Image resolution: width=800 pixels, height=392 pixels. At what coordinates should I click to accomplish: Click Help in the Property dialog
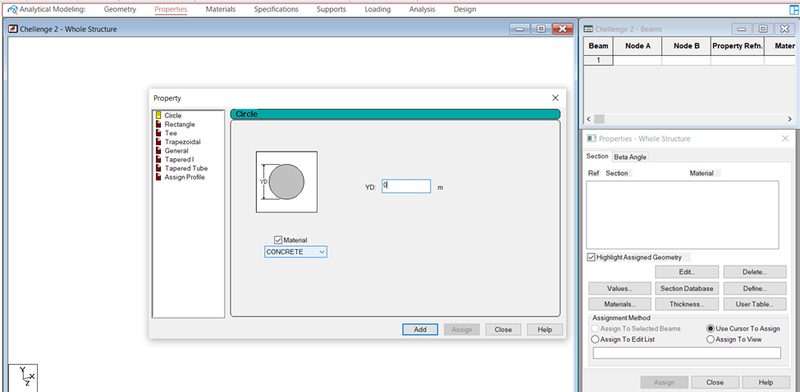545,330
